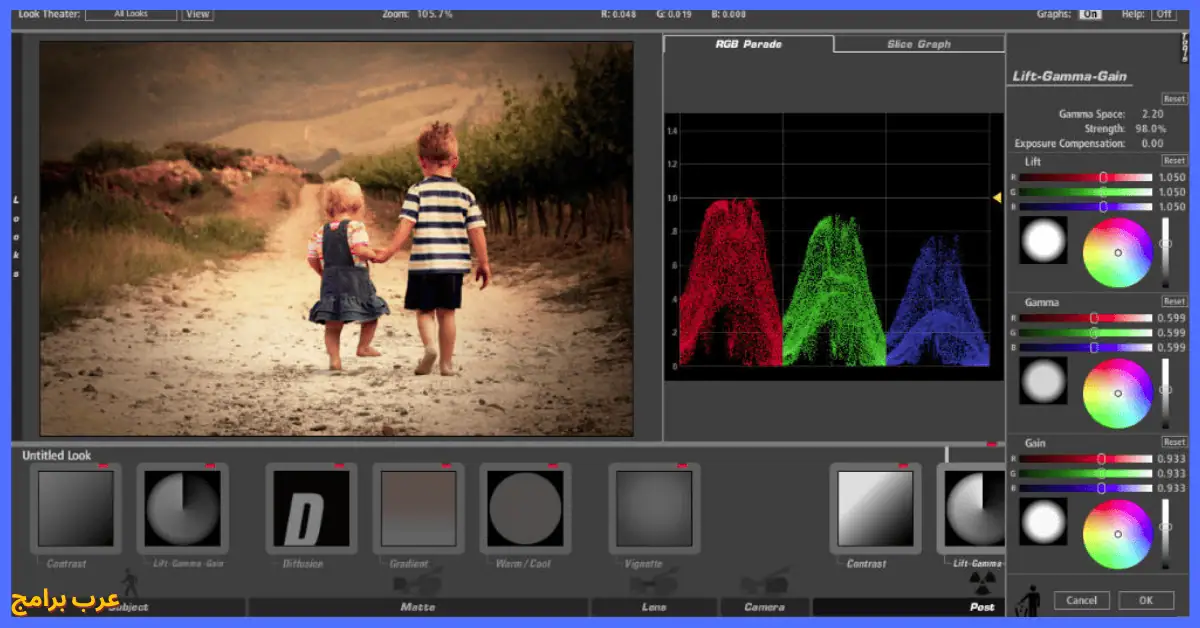This screenshot has width=1200, height=628.
Task: Click Reset next to Gain
Action: (1174, 442)
